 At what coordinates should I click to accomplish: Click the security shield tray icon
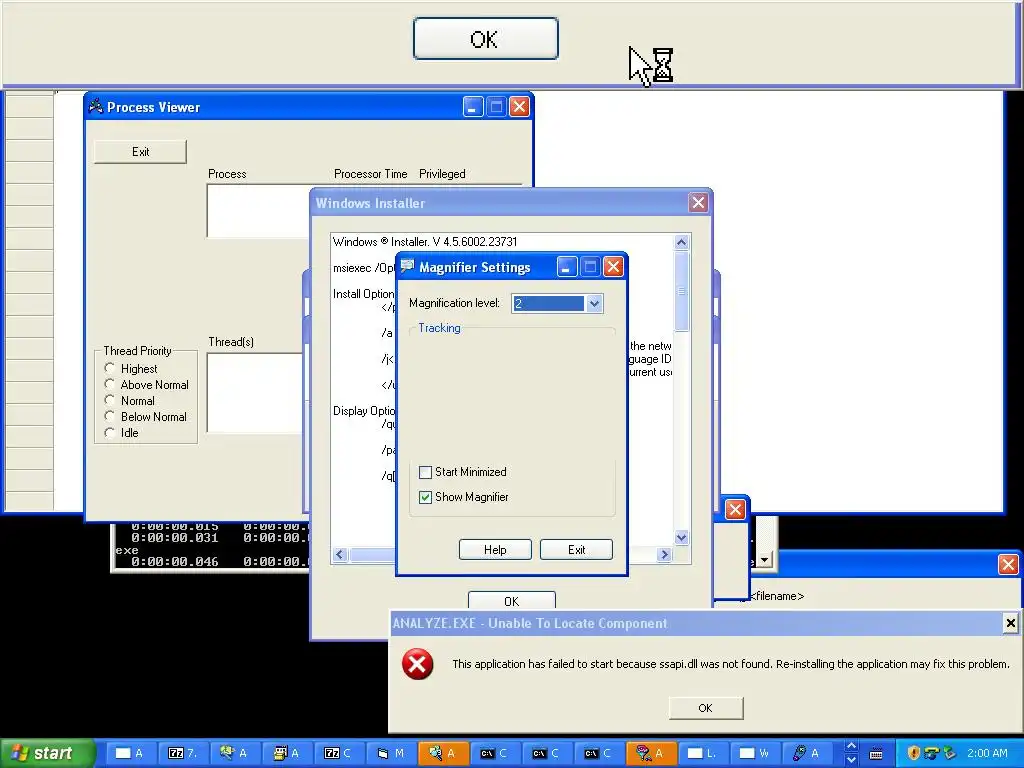pyautogui.click(x=914, y=753)
